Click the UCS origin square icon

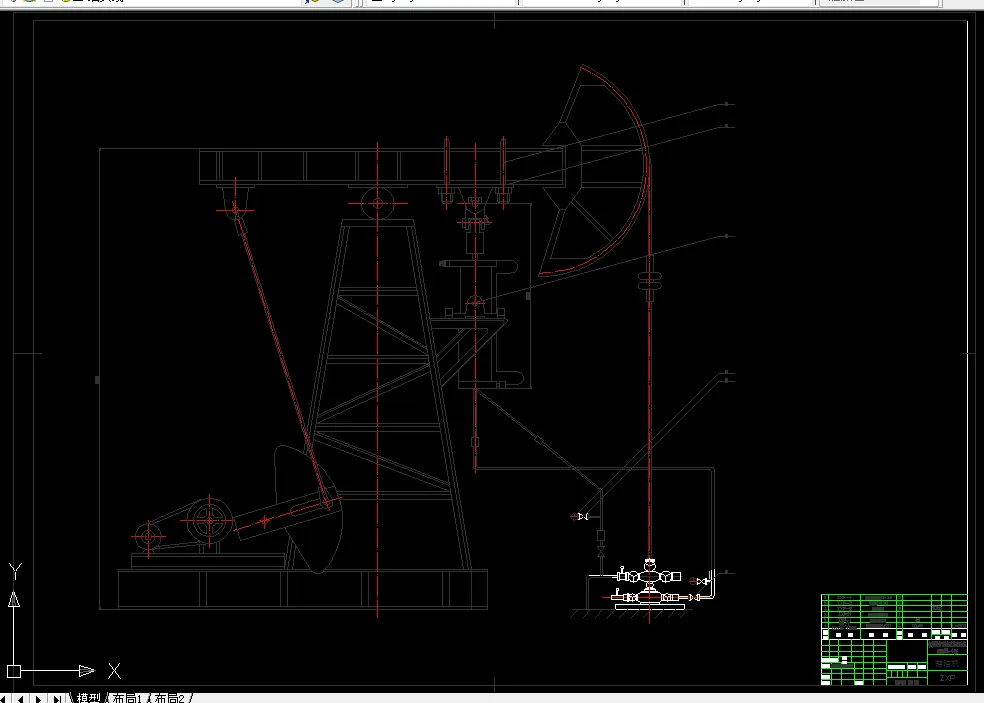point(14,671)
